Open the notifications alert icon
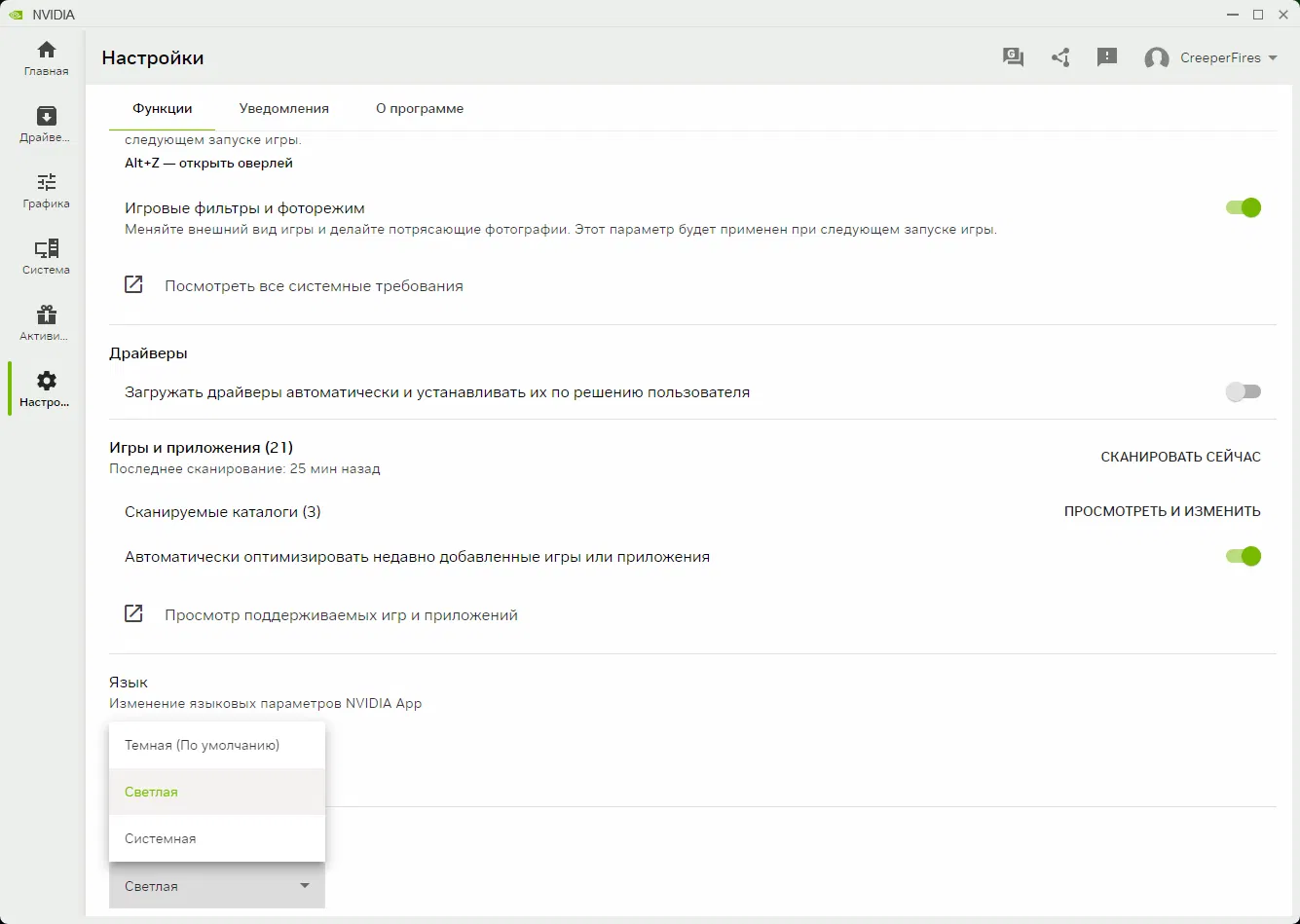This screenshot has width=1300, height=924. click(x=1107, y=57)
